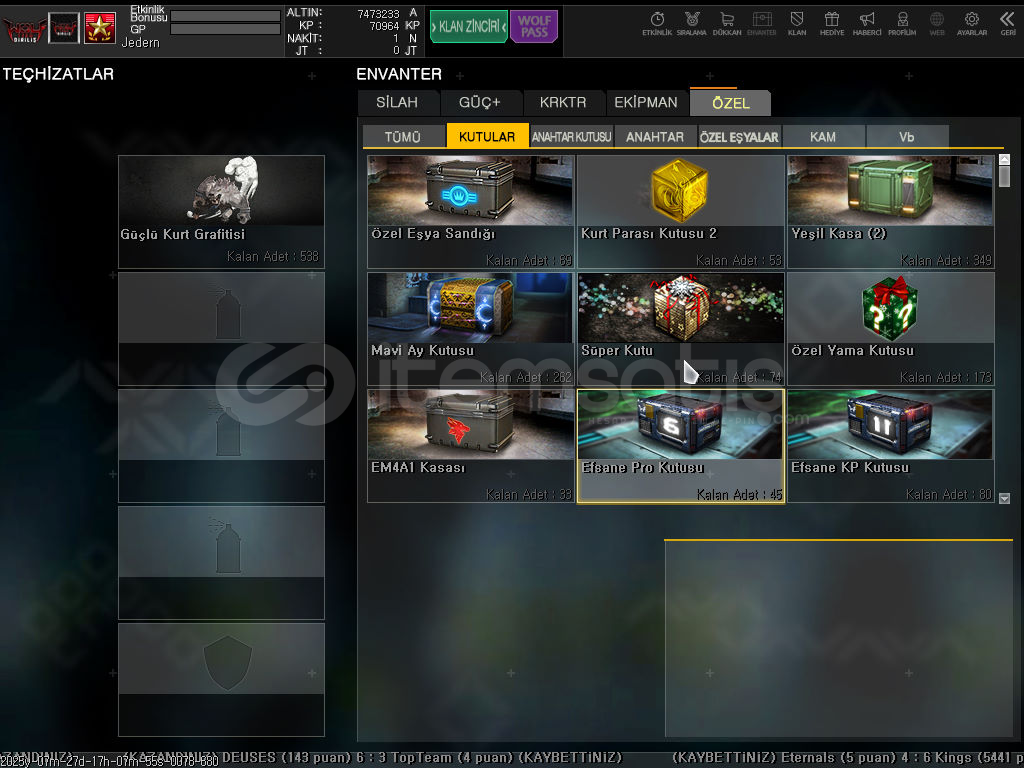The height and width of the screenshot is (768, 1024).
Task: Open the Hediye gift icon
Action: (831, 24)
